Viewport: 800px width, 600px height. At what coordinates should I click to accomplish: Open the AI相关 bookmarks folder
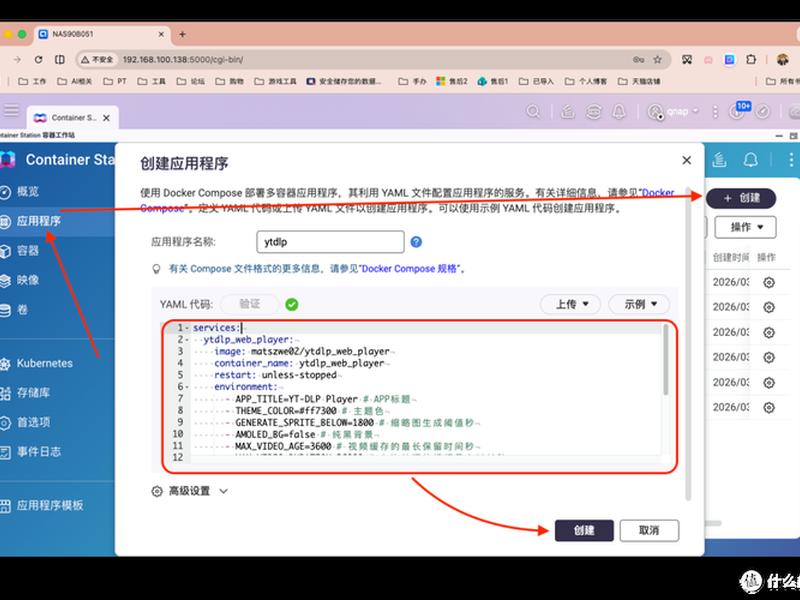(74, 81)
